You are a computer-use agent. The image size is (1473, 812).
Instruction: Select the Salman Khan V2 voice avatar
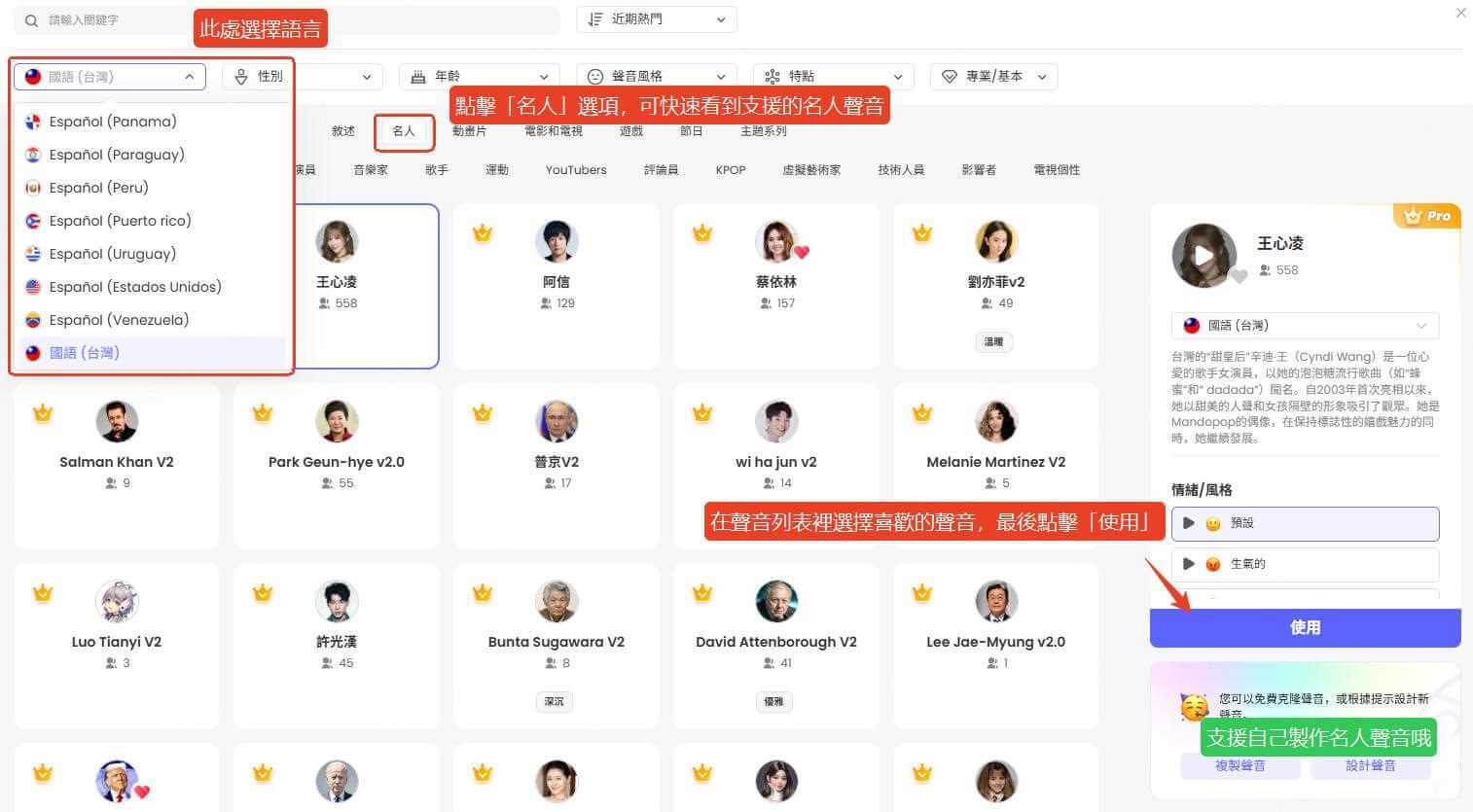[117, 422]
